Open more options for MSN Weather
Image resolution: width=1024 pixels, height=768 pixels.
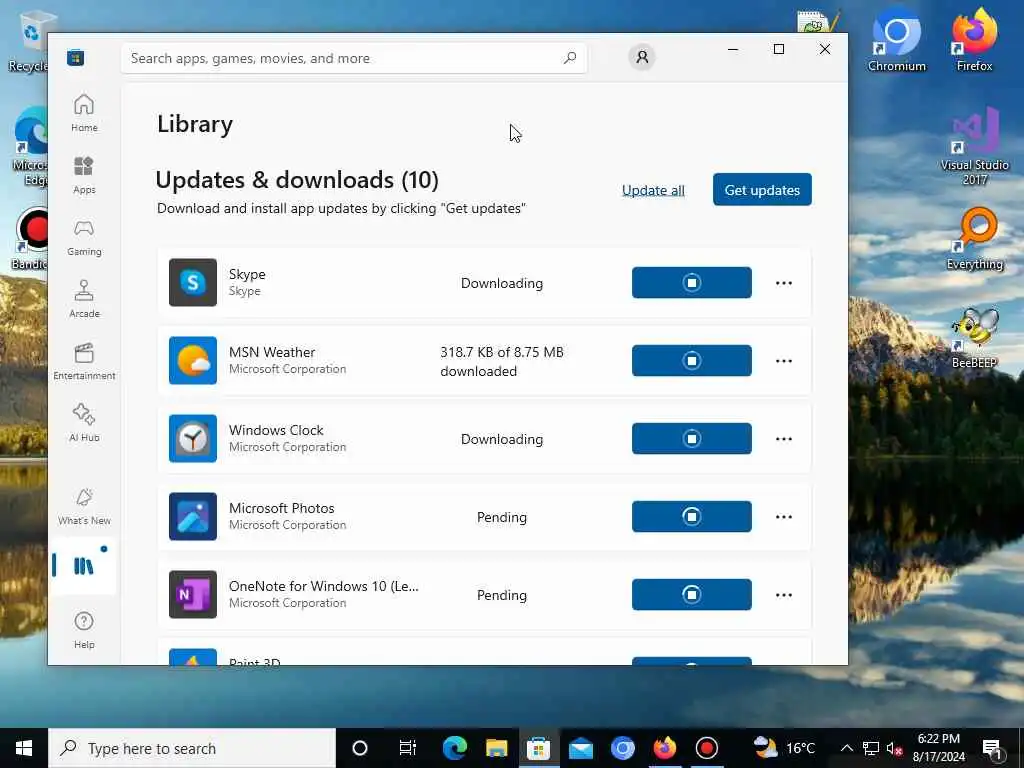click(x=784, y=361)
